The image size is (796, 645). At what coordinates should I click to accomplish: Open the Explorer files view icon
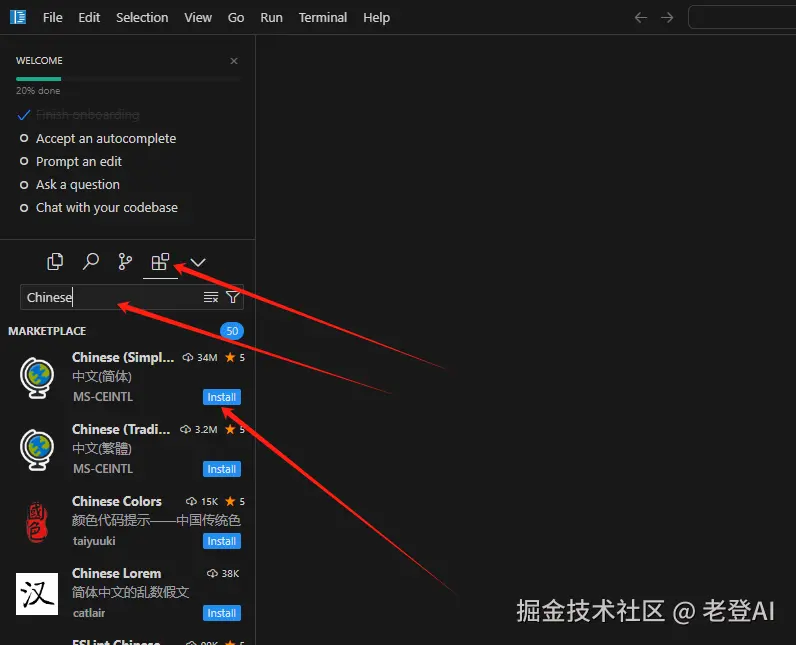point(55,262)
